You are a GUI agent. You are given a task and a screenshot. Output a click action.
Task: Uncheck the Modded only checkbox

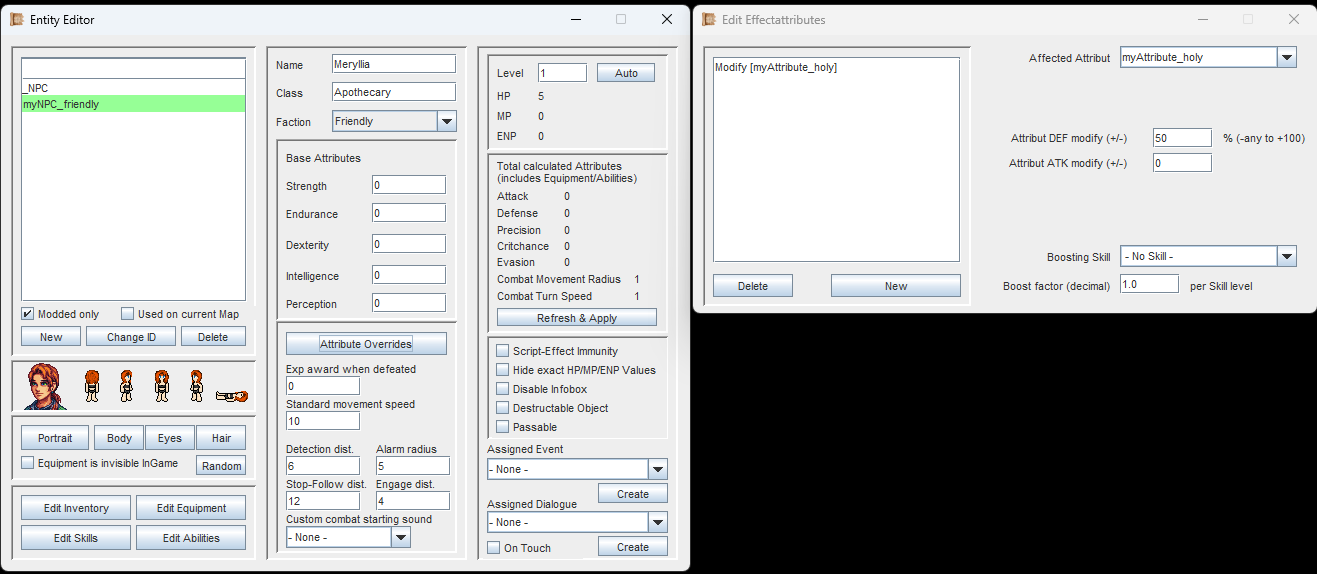tap(28, 314)
